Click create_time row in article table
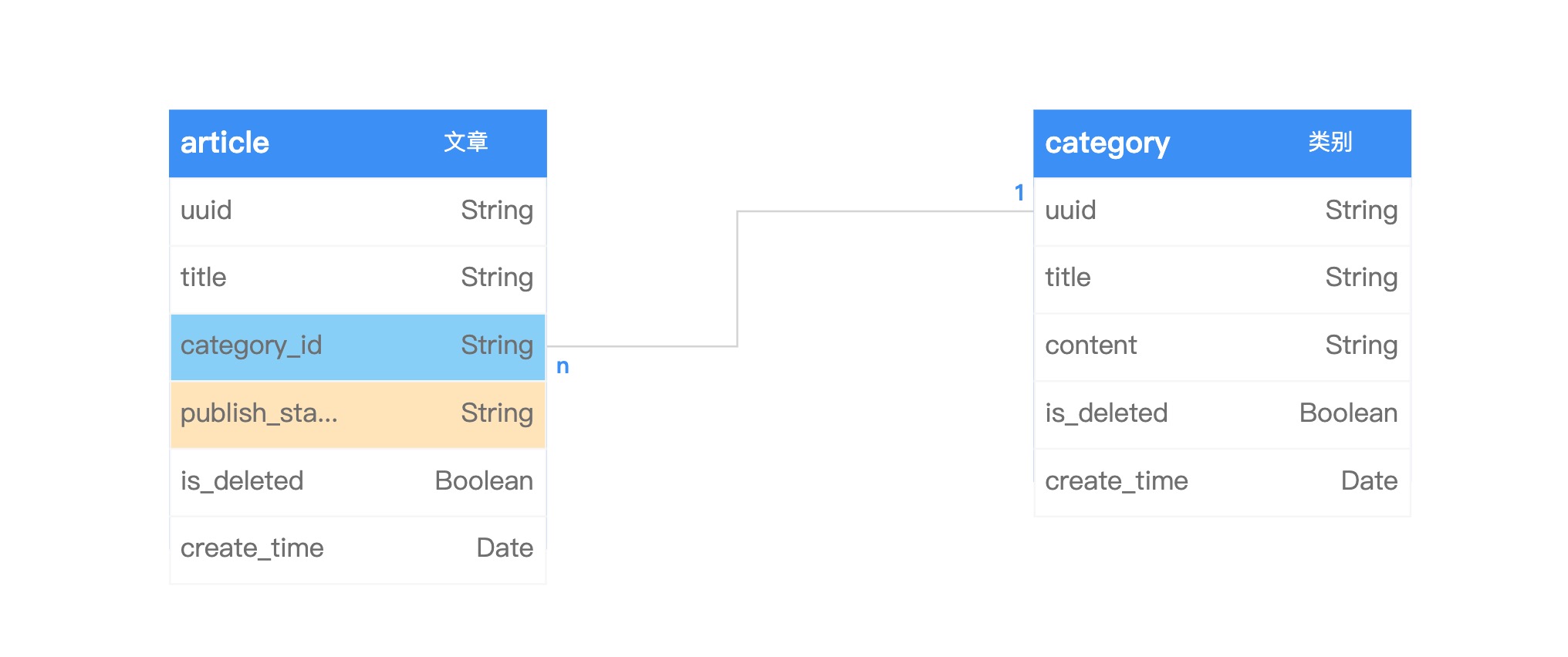 (357, 548)
